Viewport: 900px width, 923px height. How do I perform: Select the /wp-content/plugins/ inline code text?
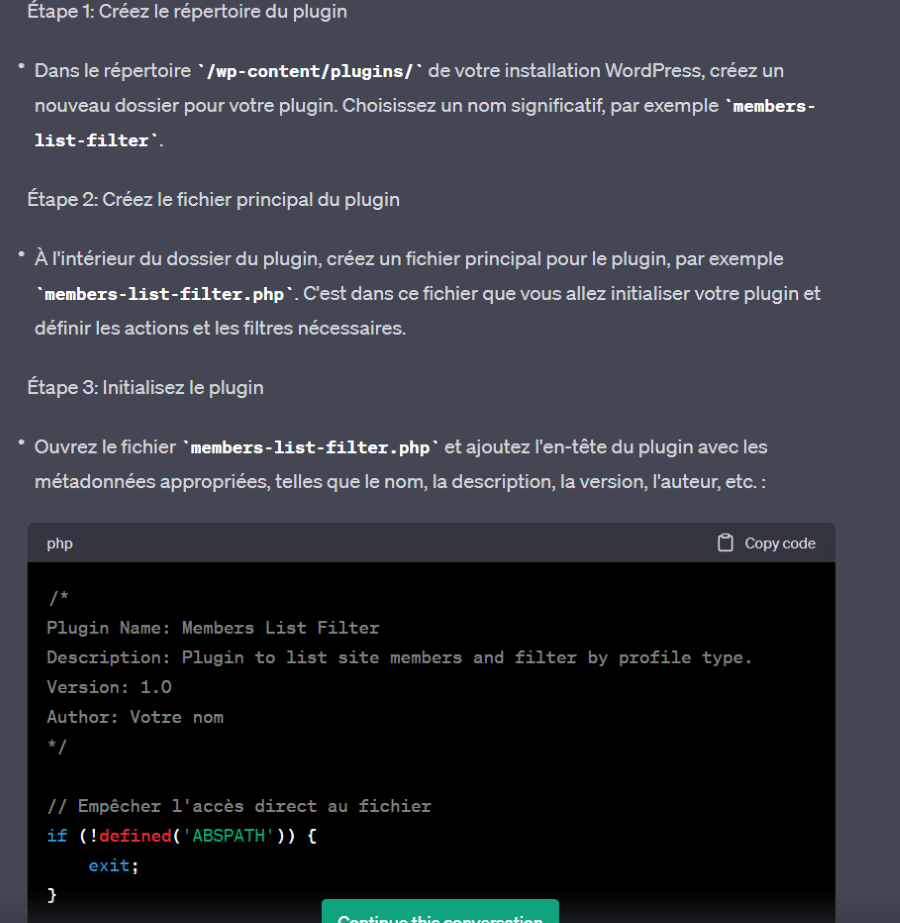click(x=310, y=71)
